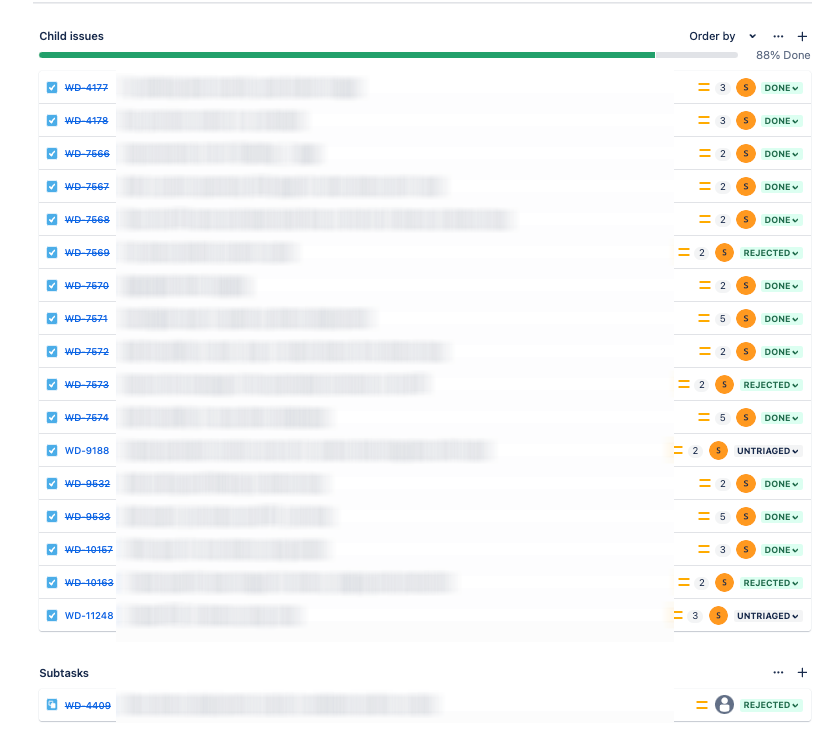Viewport: 819px width, 733px height.
Task: Open the REJECTED status dropdown on WD-7569
Action: tap(770, 252)
